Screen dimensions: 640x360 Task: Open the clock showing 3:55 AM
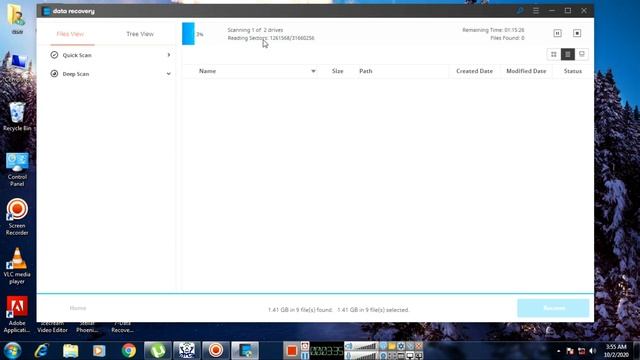coord(616,351)
